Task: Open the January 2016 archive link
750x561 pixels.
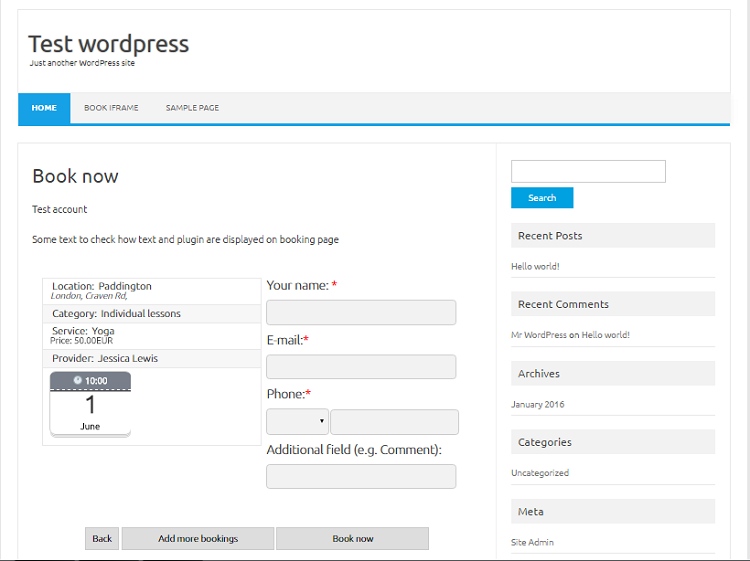Action: [538, 404]
